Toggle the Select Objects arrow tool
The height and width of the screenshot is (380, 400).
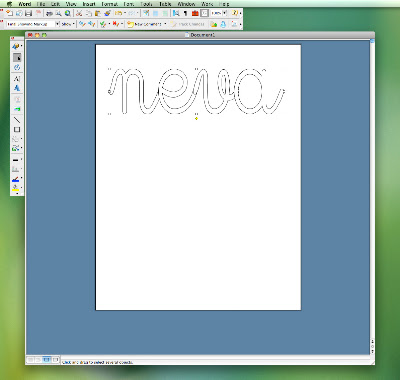(17, 57)
